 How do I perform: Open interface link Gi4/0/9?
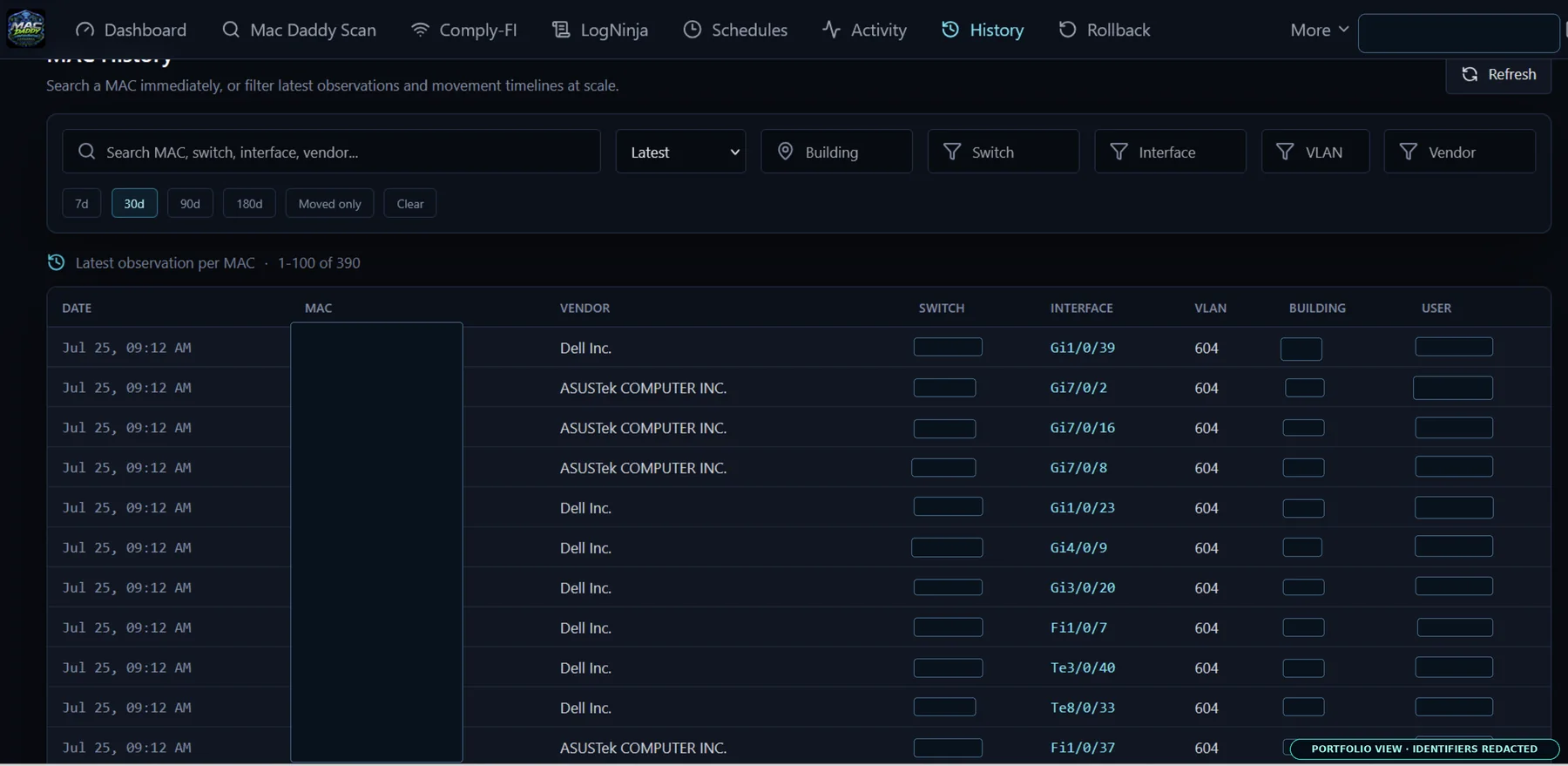(1078, 548)
